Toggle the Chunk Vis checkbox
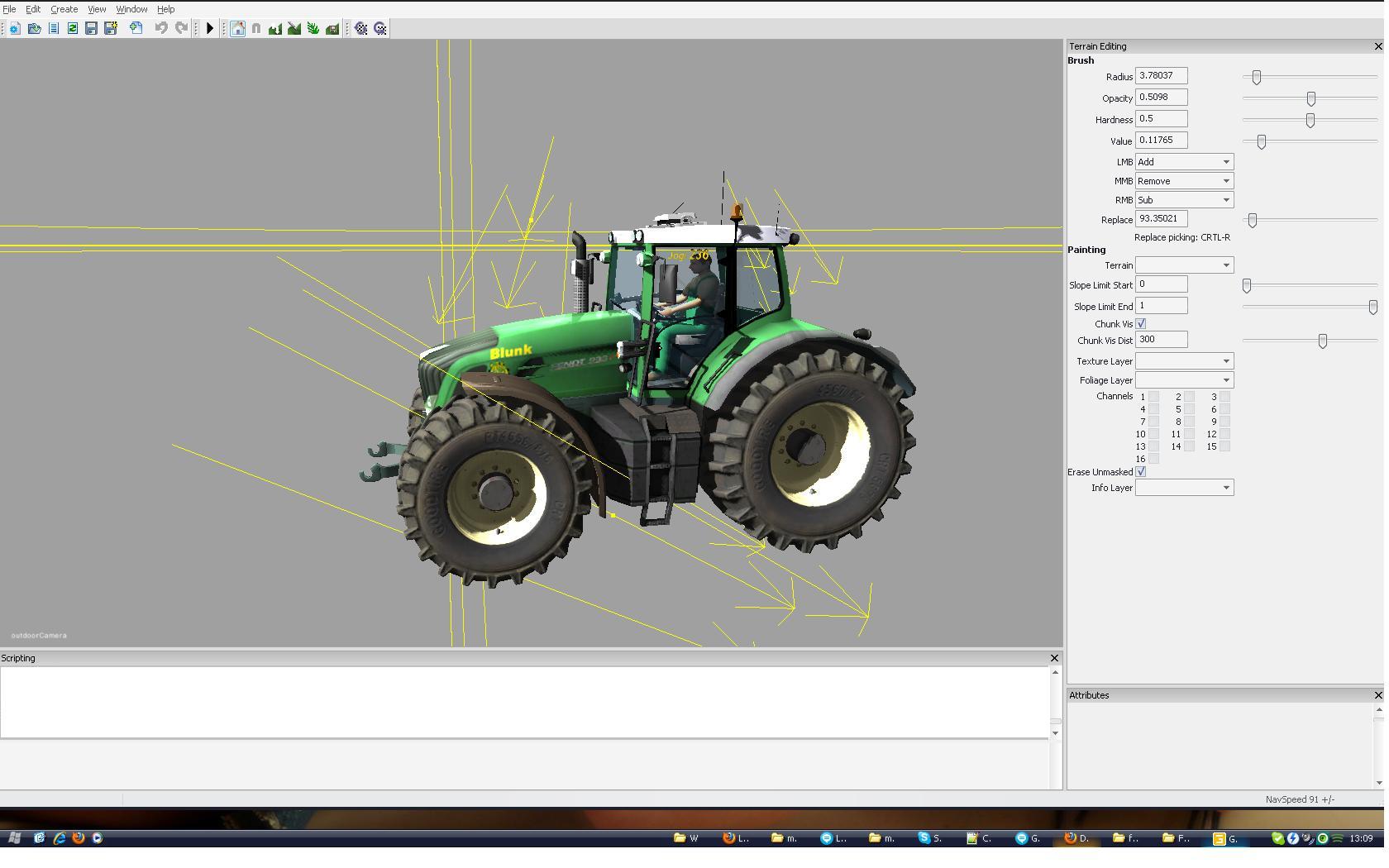 1141,324
